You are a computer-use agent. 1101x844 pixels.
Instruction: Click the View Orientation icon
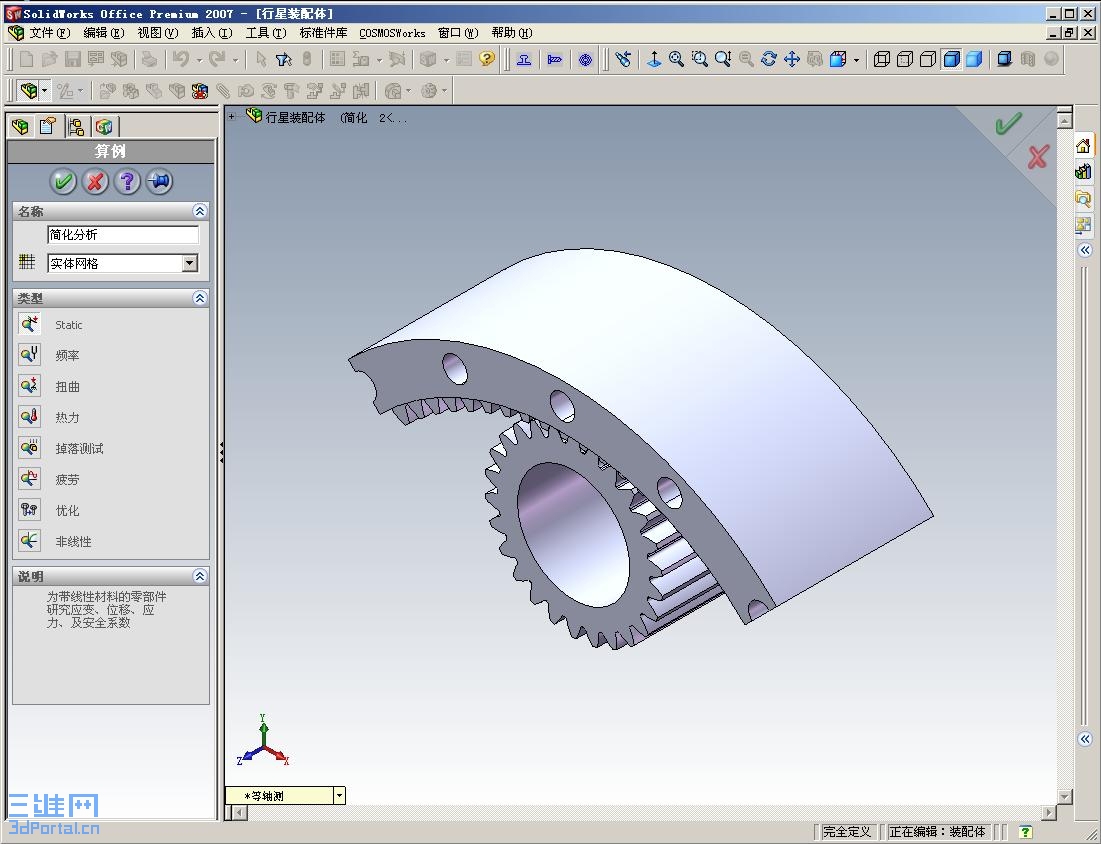coord(654,59)
